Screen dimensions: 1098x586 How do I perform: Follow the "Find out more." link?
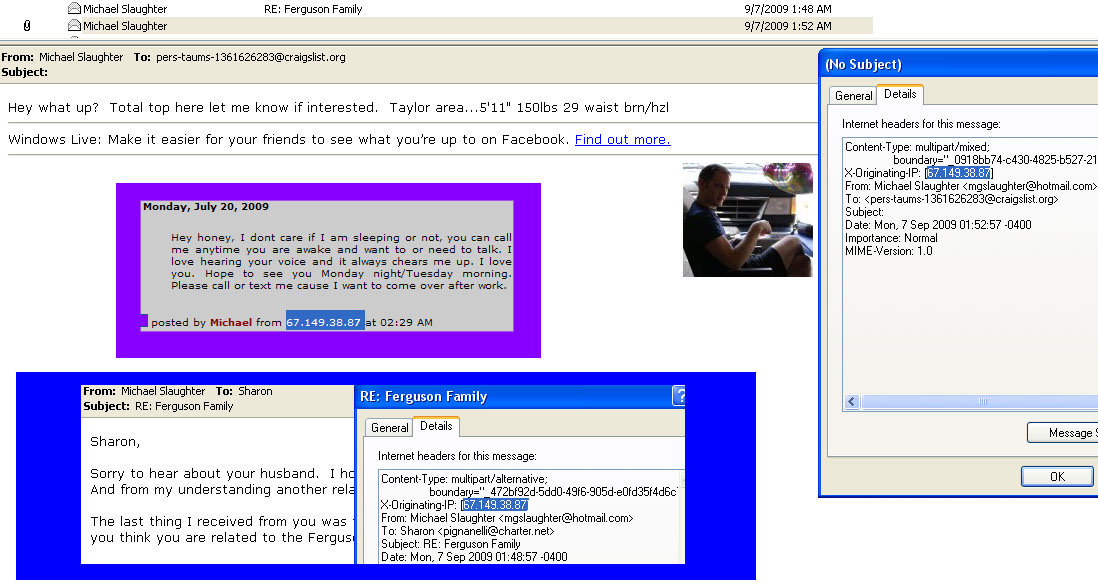(622, 140)
